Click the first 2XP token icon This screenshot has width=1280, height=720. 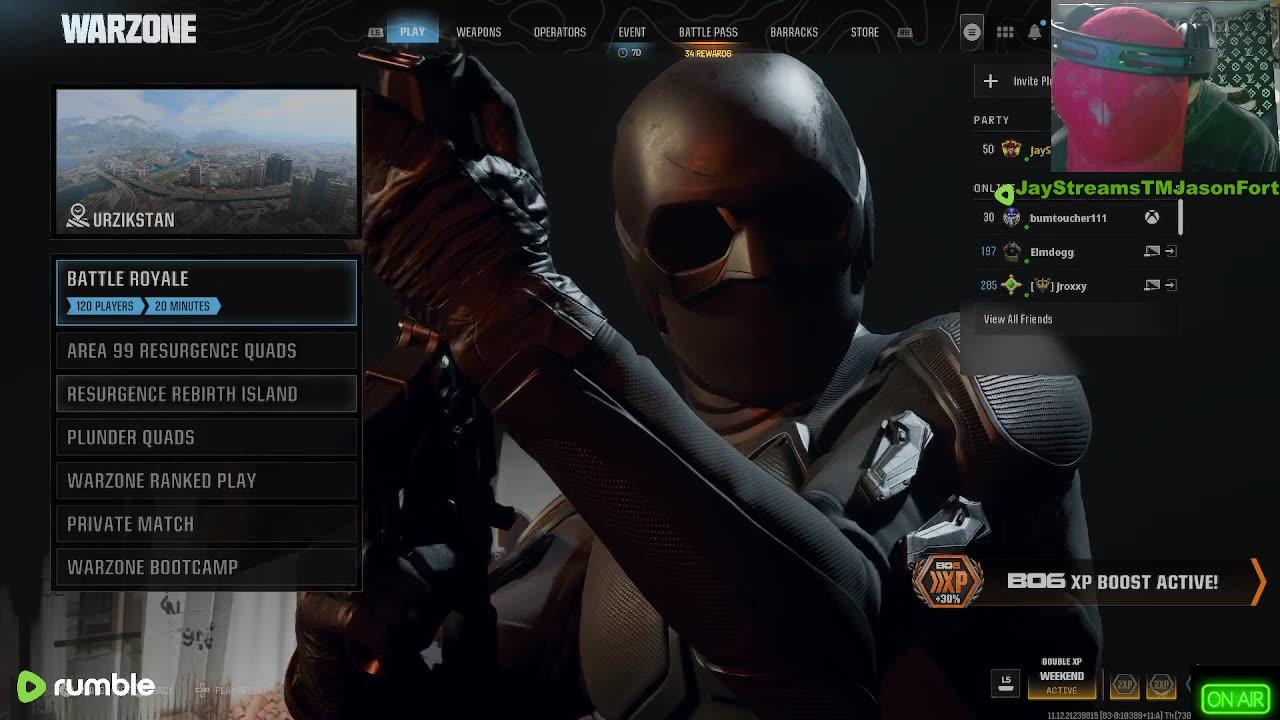point(1125,685)
